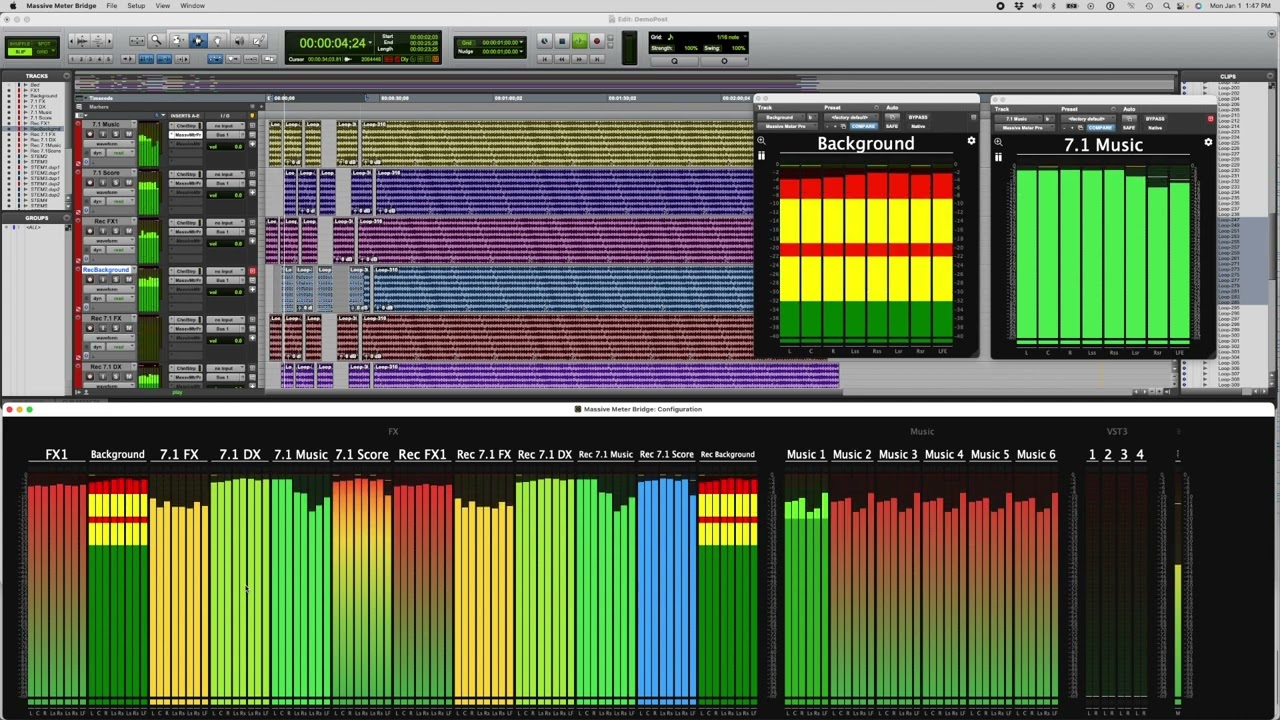Screen dimensions: 1280x720
Task: Click COMPARE in the 7.1 Music plug-in window
Action: pos(1100,128)
